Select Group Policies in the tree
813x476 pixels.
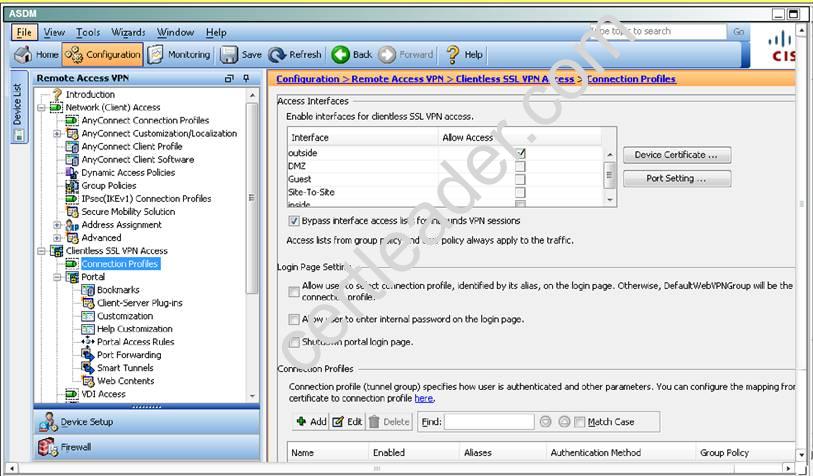[x=109, y=185]
